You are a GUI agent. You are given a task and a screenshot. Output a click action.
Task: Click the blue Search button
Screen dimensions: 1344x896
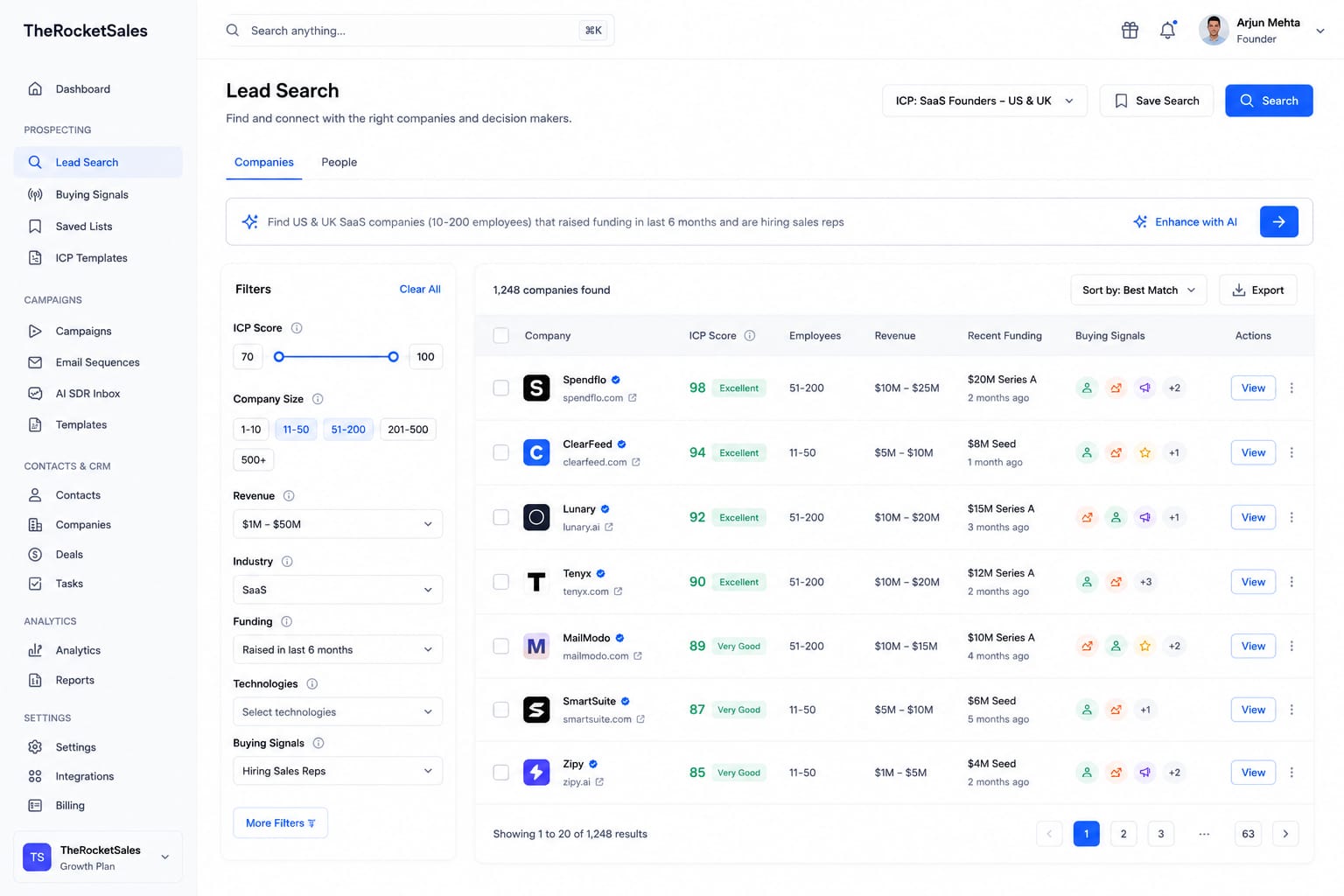pos(1269,101)
